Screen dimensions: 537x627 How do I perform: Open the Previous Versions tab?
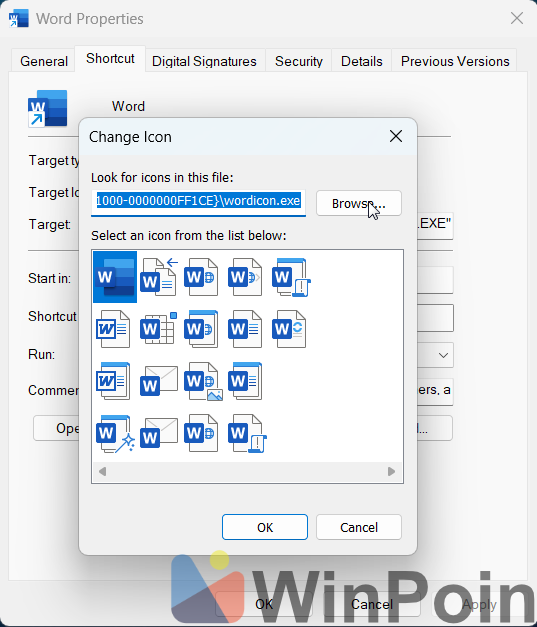tap(455, 61)
